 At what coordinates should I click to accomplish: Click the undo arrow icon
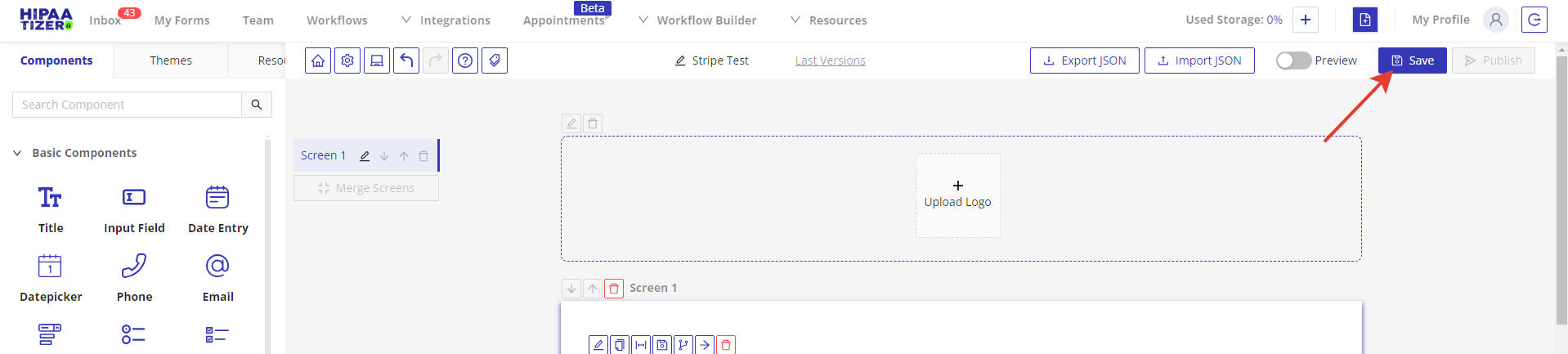coord(406,60)
